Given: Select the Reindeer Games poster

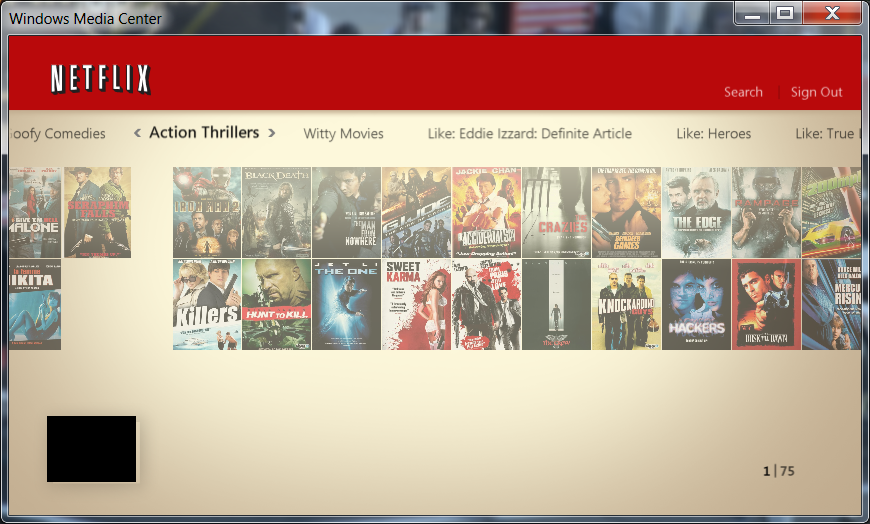Looking at the screenshot, I should click(x=626, y=212).
